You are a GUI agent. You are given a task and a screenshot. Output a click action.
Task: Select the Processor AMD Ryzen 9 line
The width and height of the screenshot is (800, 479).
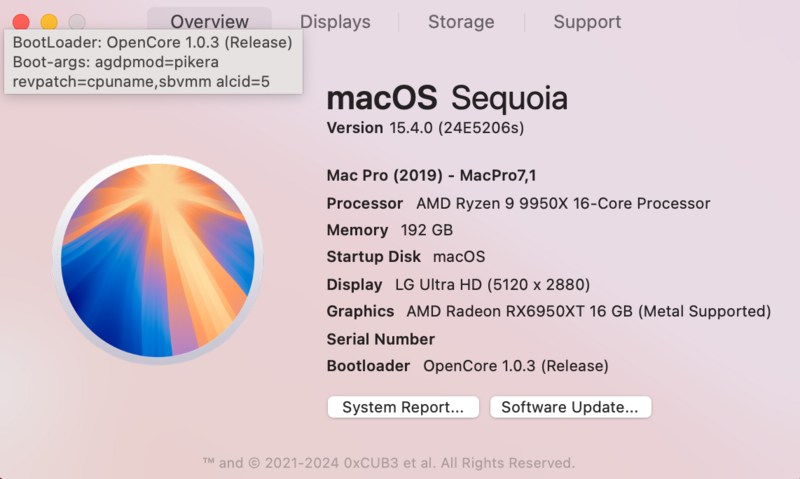click(x=518, y=203)
